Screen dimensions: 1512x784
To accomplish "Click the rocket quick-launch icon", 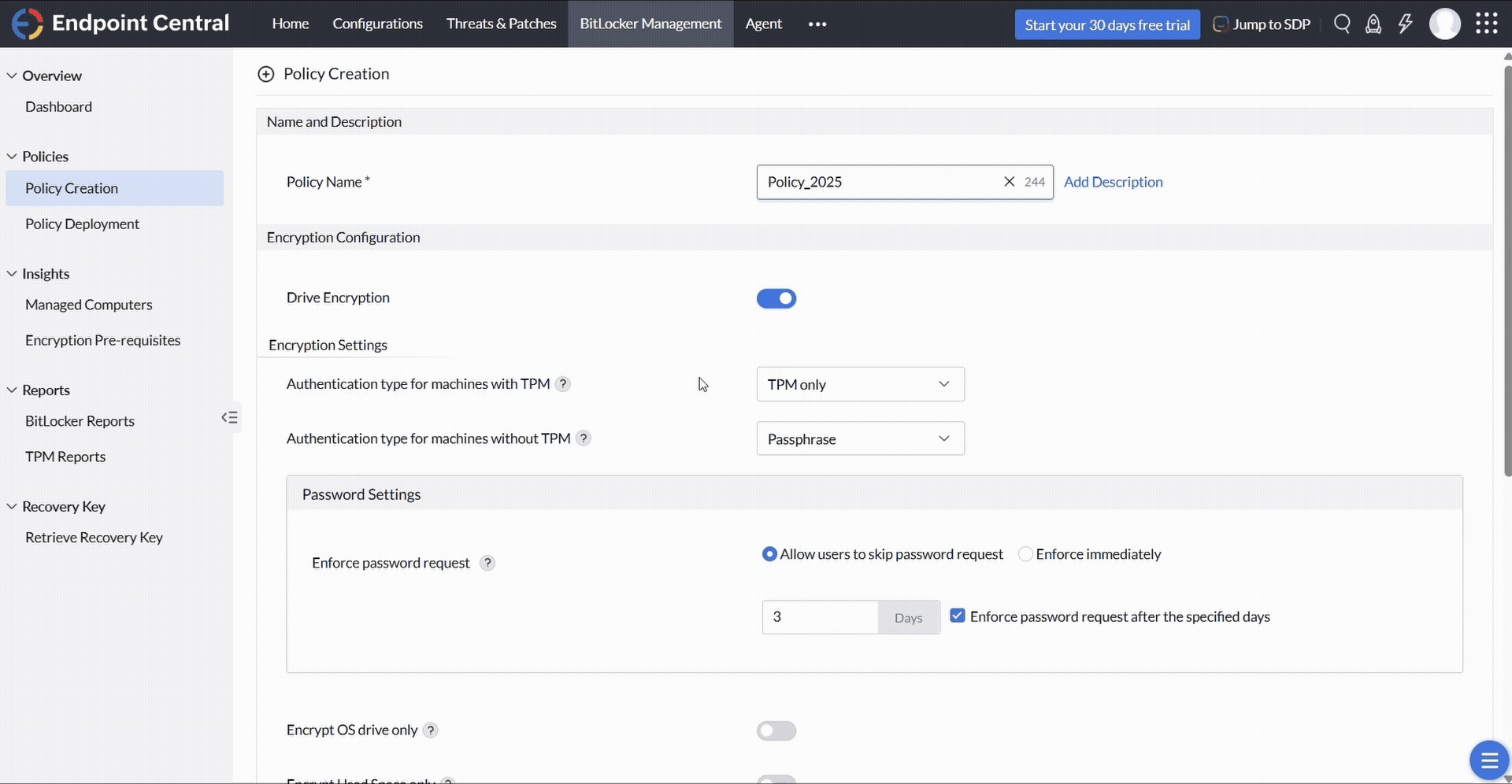I will (1373, 24).
